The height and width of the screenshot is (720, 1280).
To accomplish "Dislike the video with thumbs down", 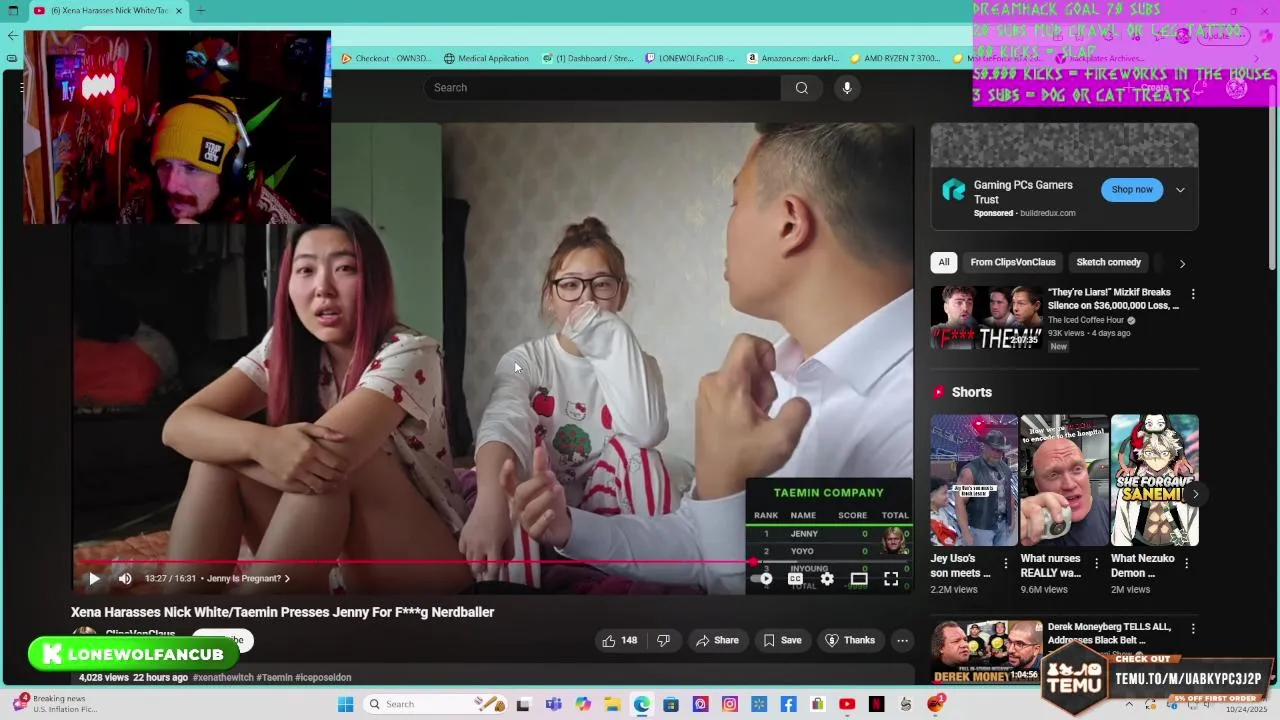I will [663, 640].
